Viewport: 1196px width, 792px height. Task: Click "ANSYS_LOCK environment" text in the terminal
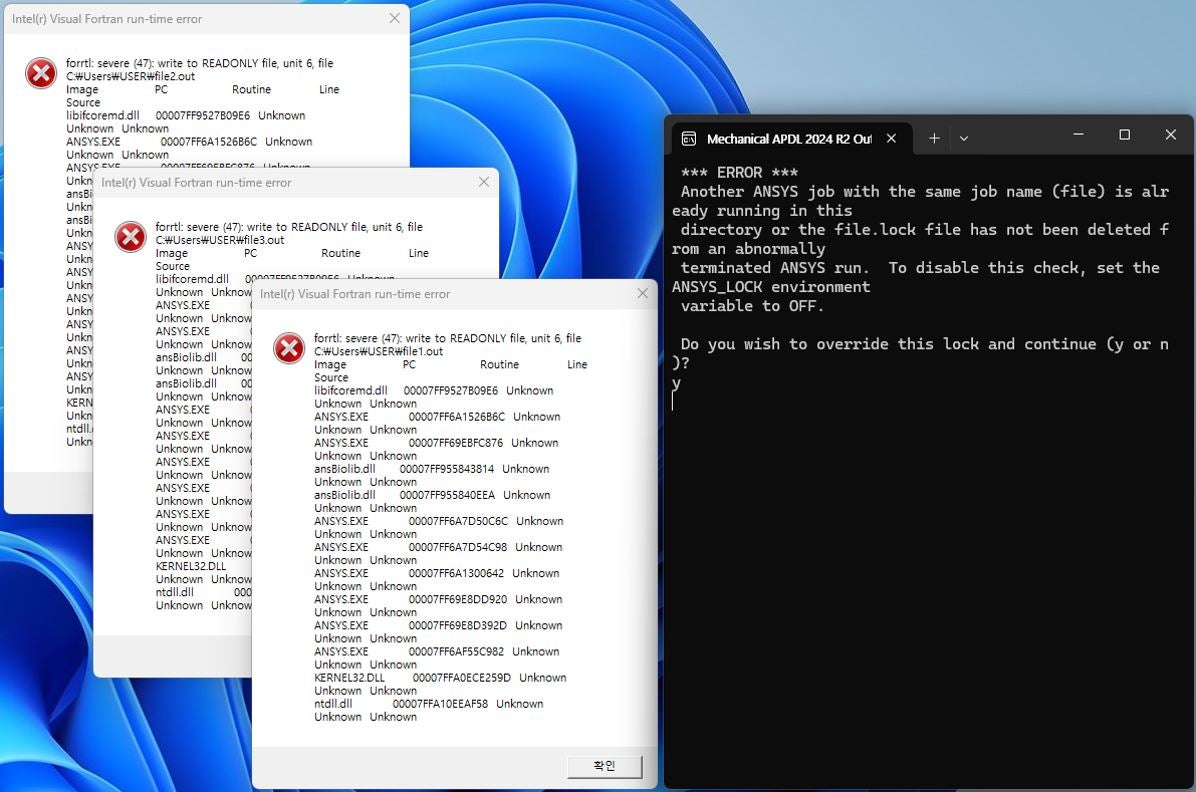pyautogui.click(x=771, y=287)
